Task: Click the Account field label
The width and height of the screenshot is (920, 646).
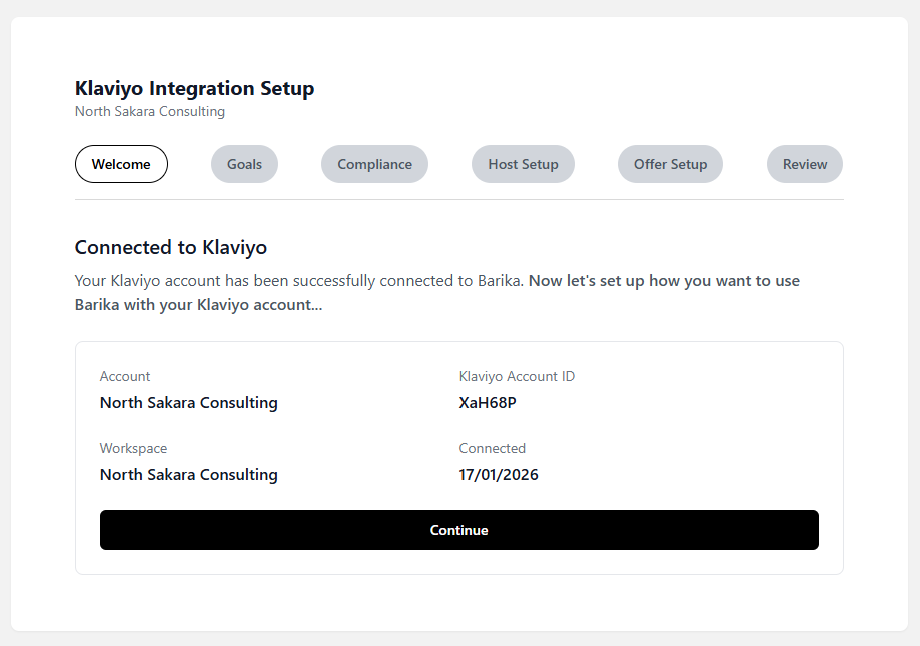Action: (125, 376)
